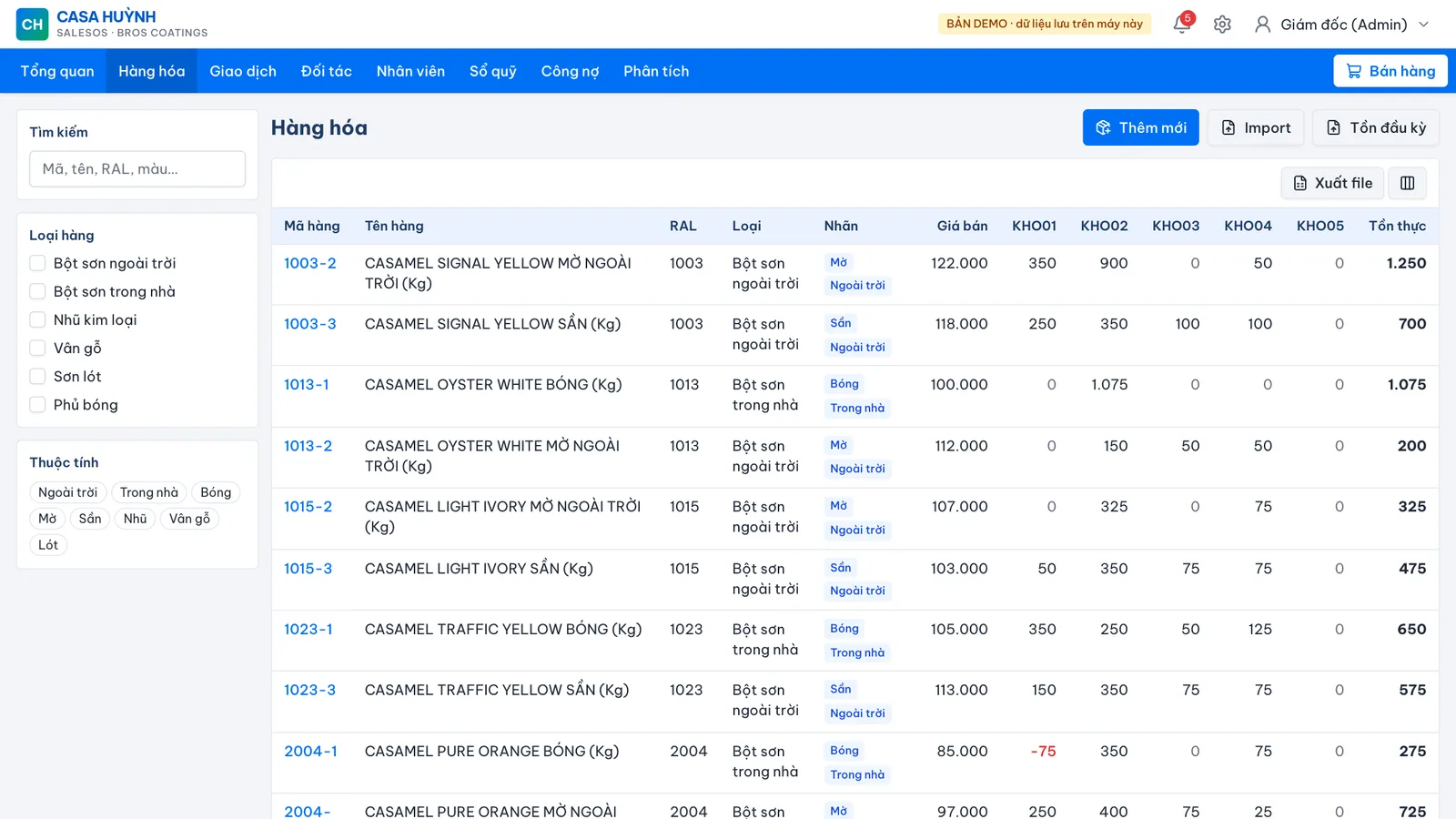Open the Phân tích tab
Image resolution: width=1456 pixels, height=819 pixels.
coord(656,71)
